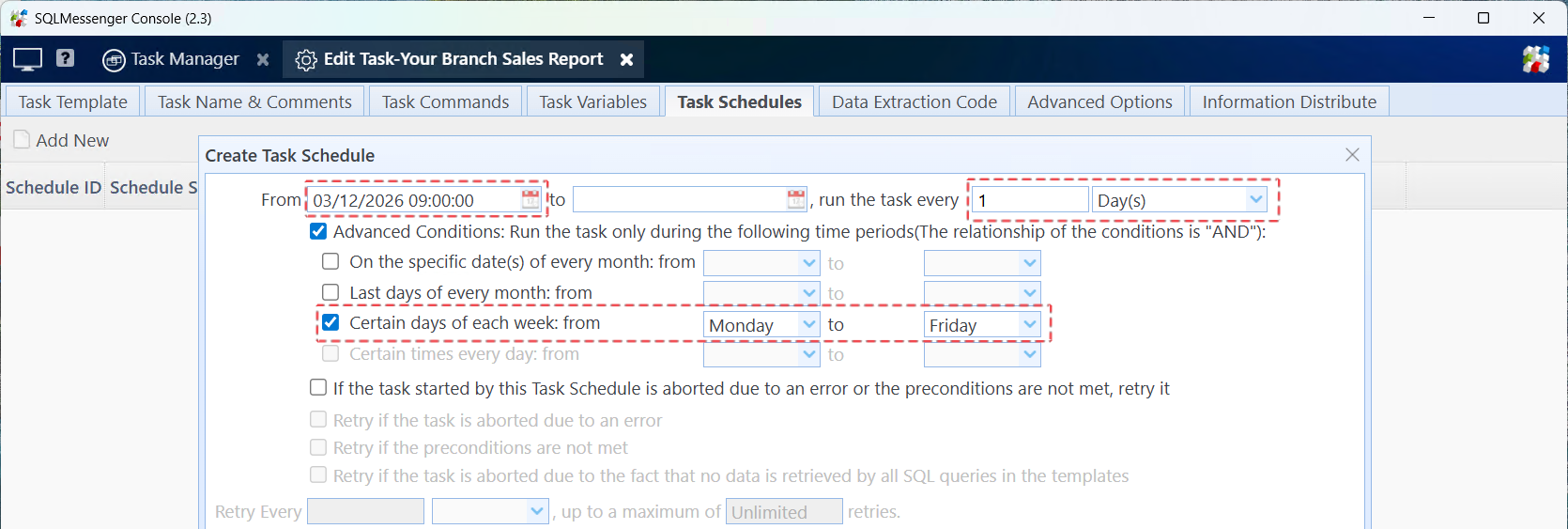Check Retry if no data is retrieved checkbox
The height and width of the screenshot is (529, 1568).
[x=318, y=475]
